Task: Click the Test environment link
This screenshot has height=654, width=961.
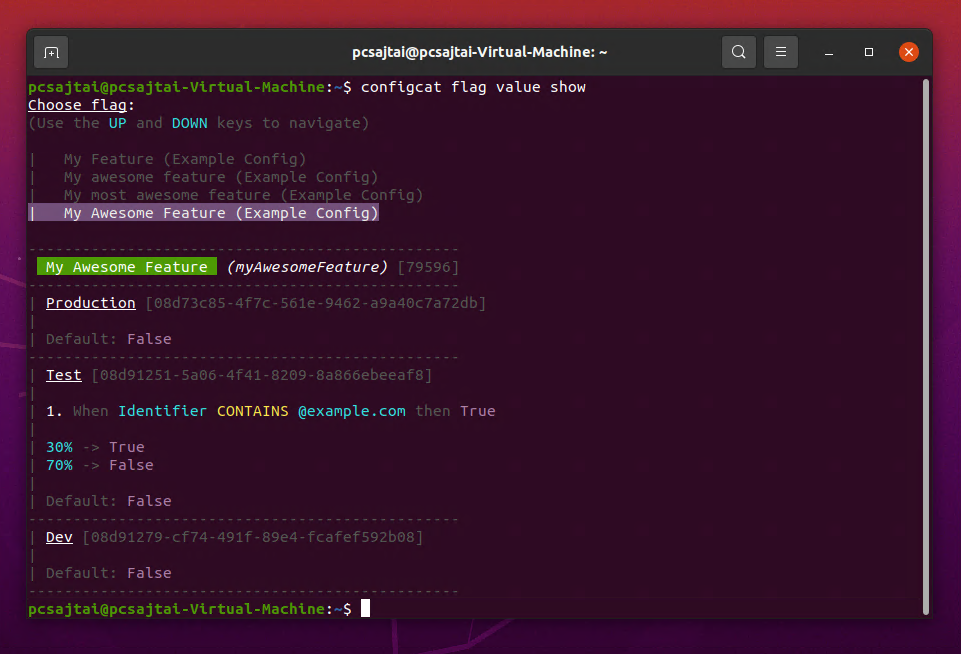Action: coord(63,374)
